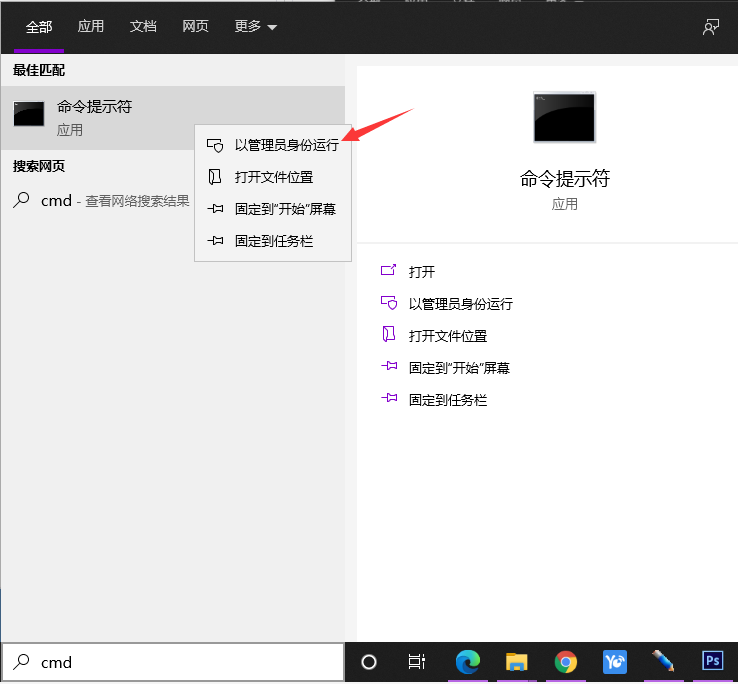
Task: Click 固定到"开始"屏幕 in the right pane
Action: [459, 368]
